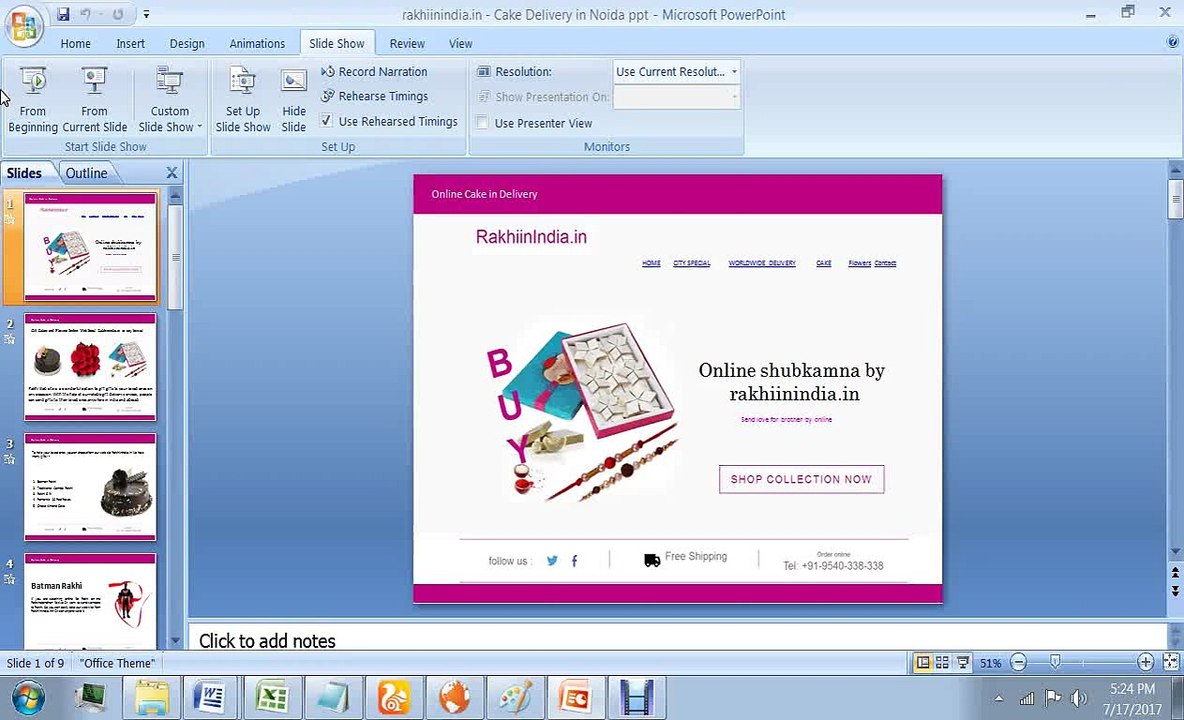Viewport: 1184px width, 720px height.
Task: Open the volume control in system tray
Action: tap(1078, 699)
